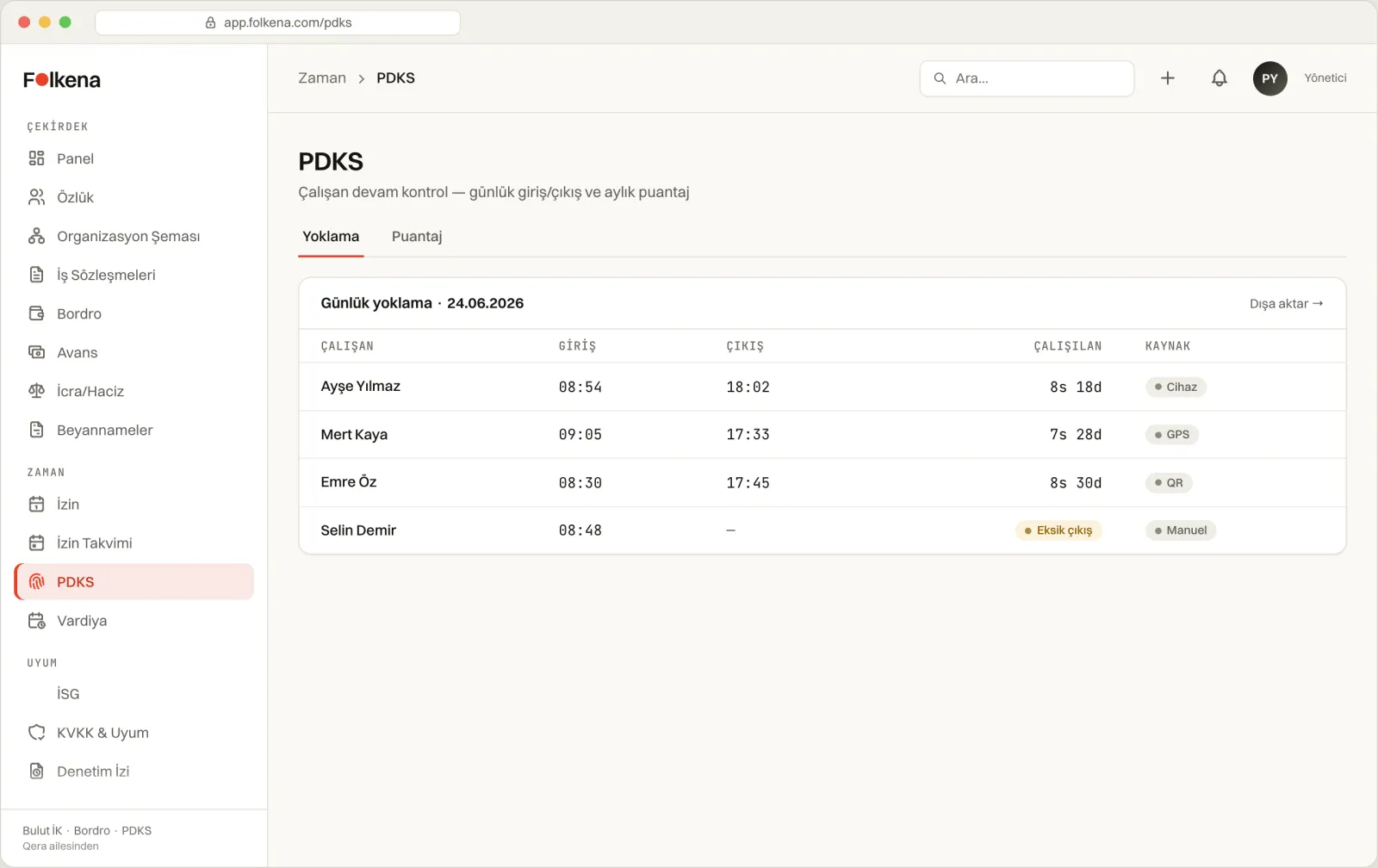
Task: Click the ÇALIŞILAN column header
Action: (x=1068, y=346)
